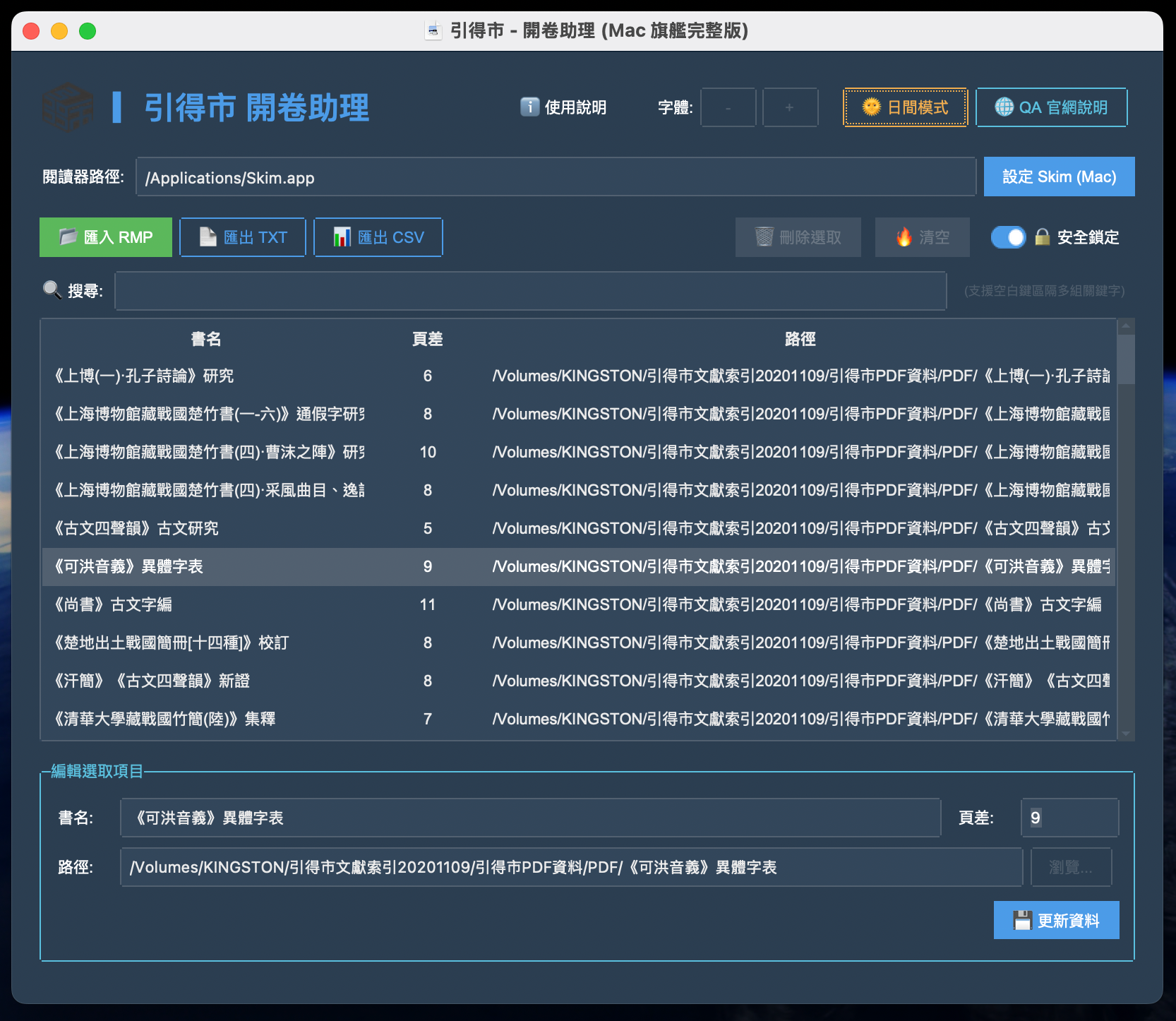Viewport: 1176px width, 1021px height.
Task: Save changes with 更新資料
Action: 1056,920
